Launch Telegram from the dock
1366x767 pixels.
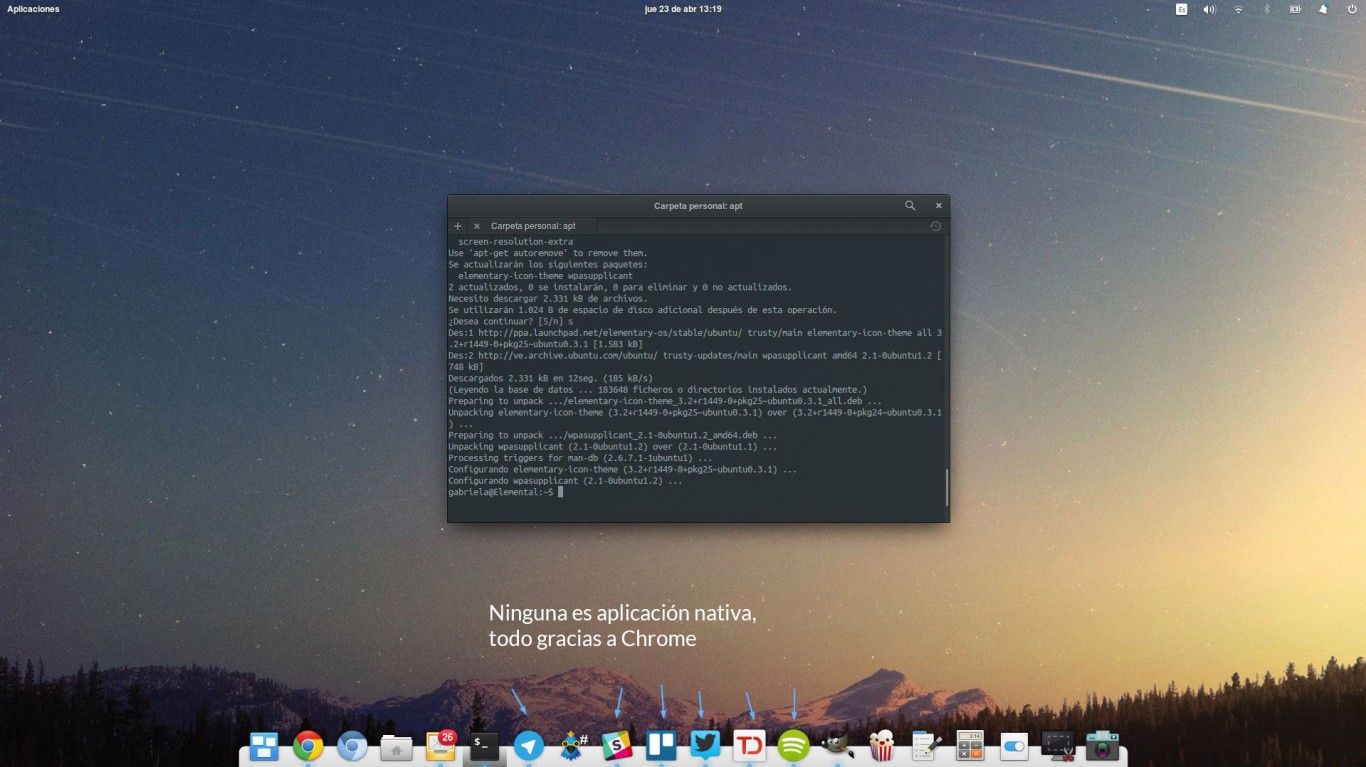click(529, 745)
